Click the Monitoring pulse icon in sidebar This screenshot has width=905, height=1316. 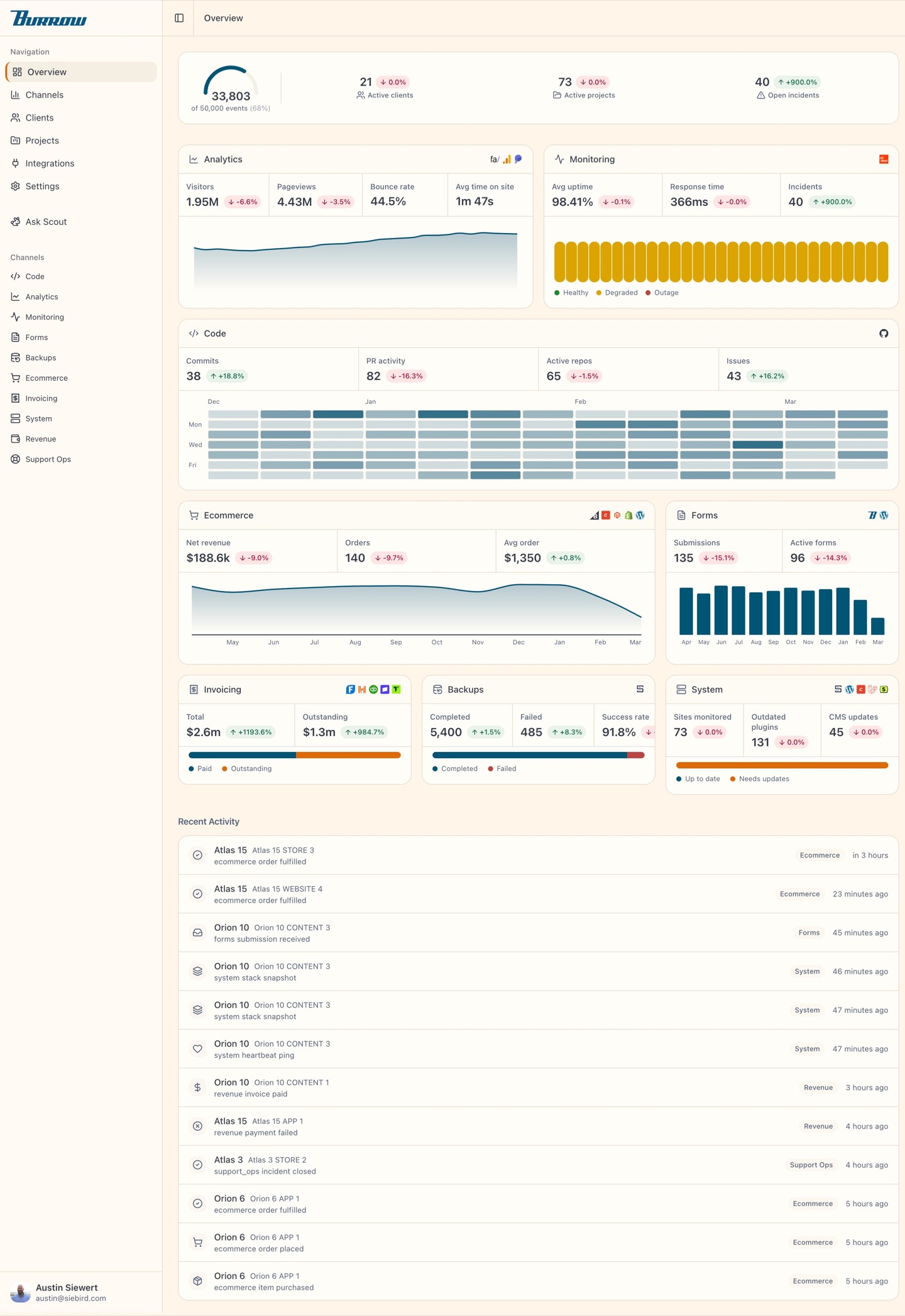click(16, 317)
